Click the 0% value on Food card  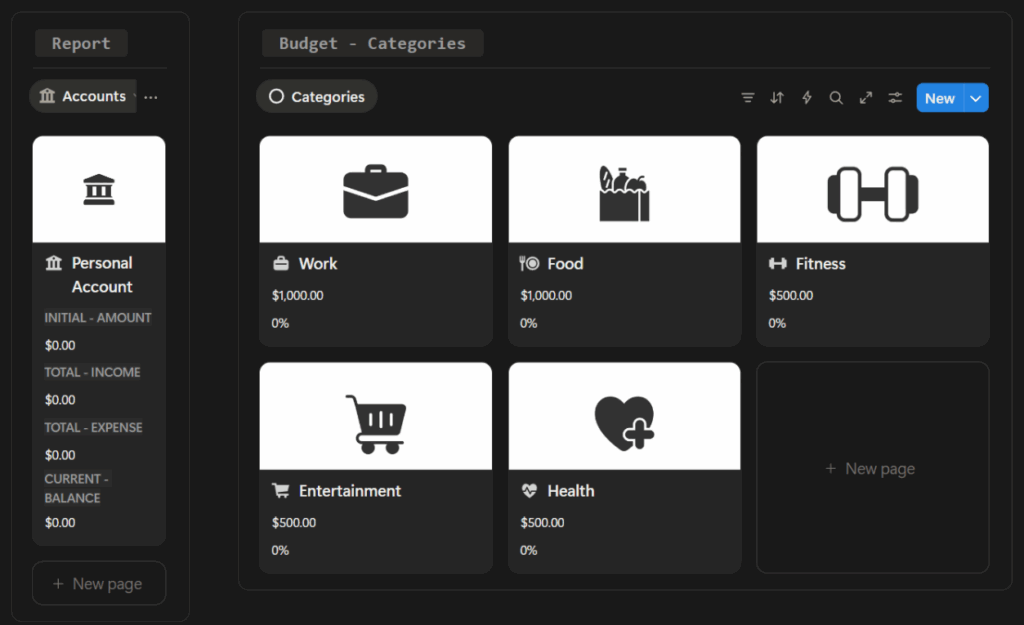tap(528, 323)
